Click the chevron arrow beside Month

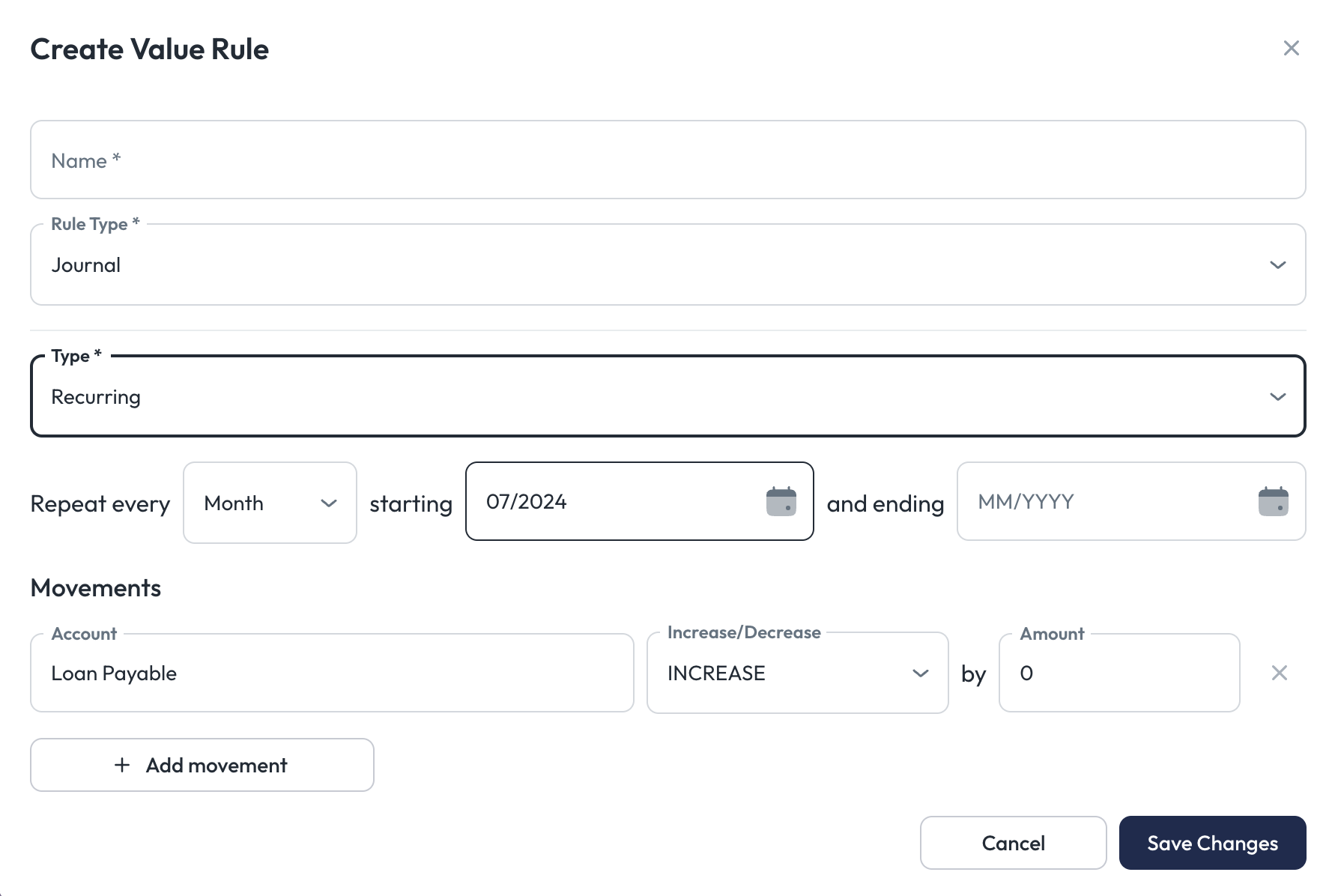pos(328,503)
